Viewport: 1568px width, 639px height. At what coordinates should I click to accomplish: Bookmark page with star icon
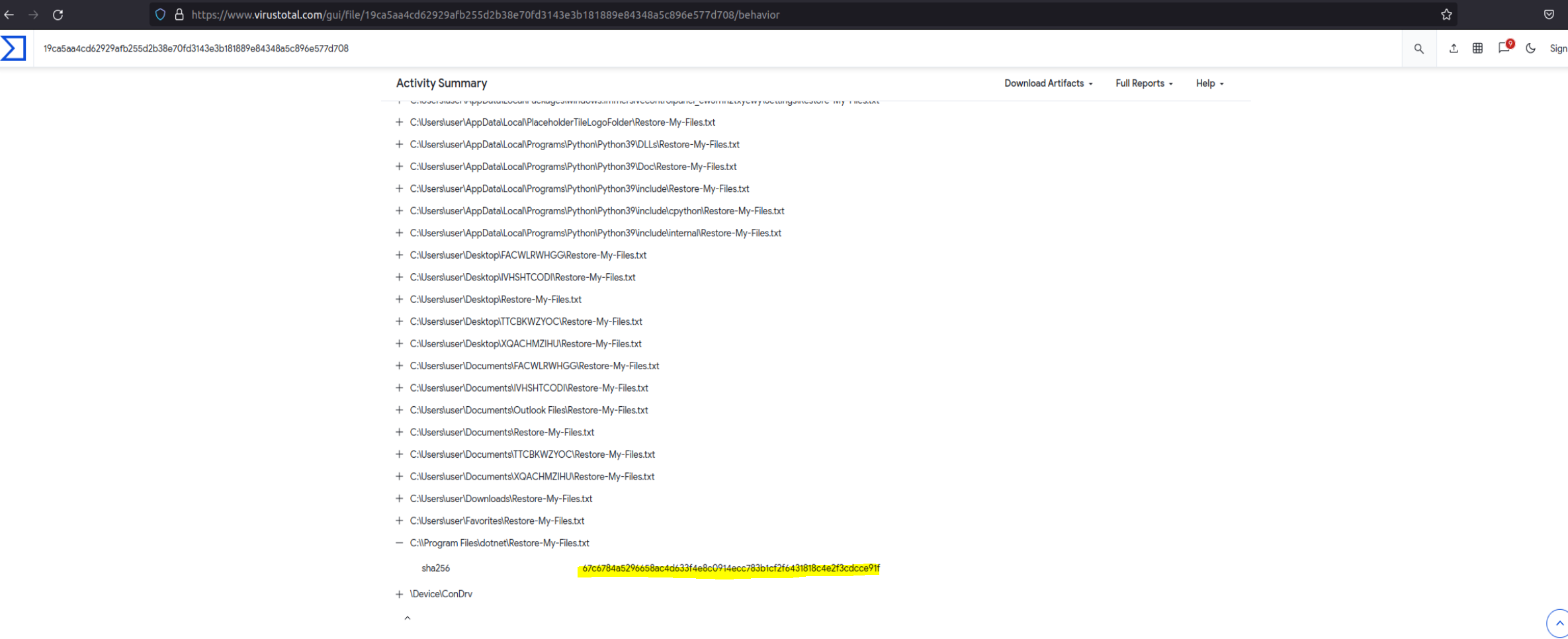pyautogui.click(x=1446, y=15)
